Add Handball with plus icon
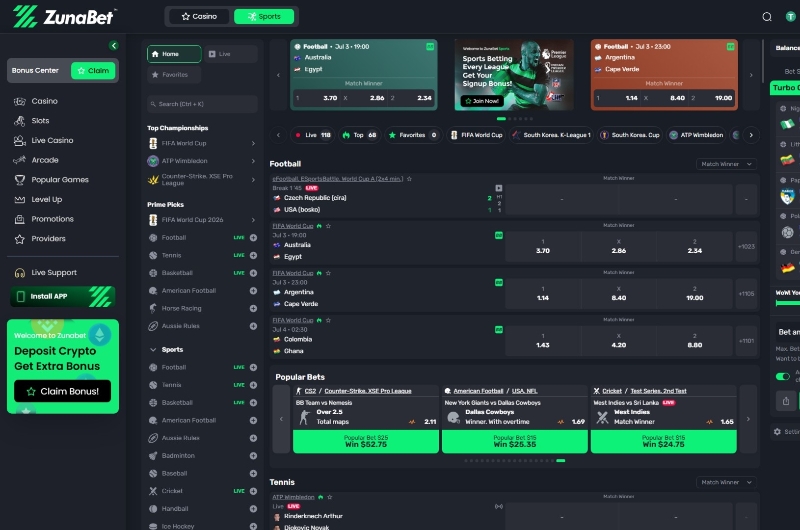This screenshot has width=800, height=530. (253, 509)
